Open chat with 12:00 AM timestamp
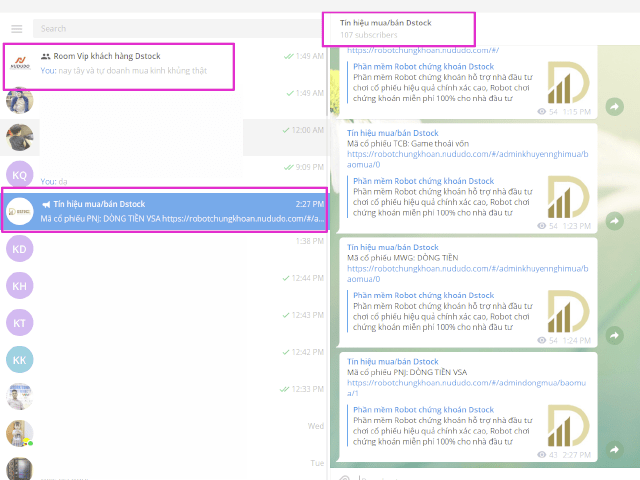 [163, 138]
